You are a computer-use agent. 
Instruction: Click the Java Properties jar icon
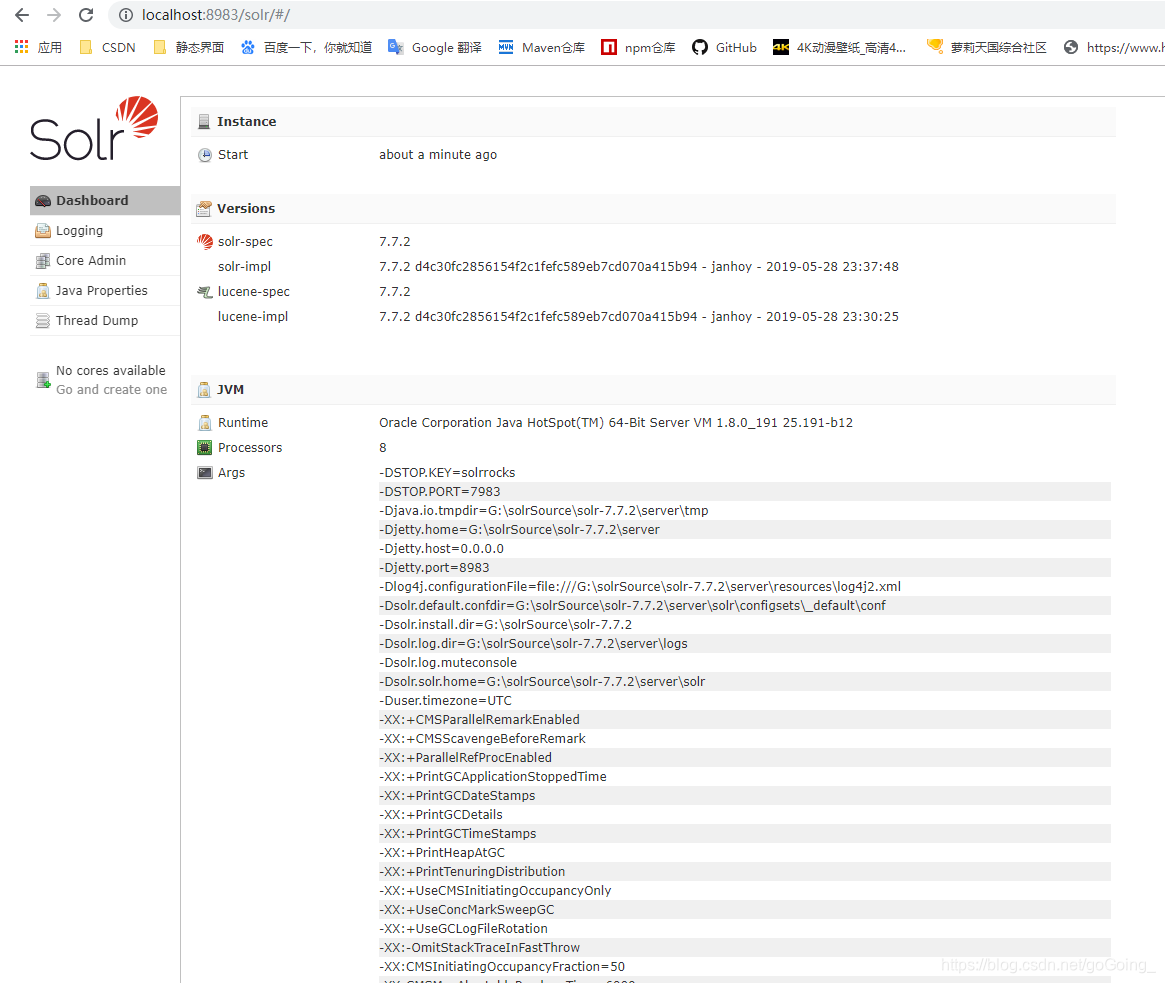43,291
